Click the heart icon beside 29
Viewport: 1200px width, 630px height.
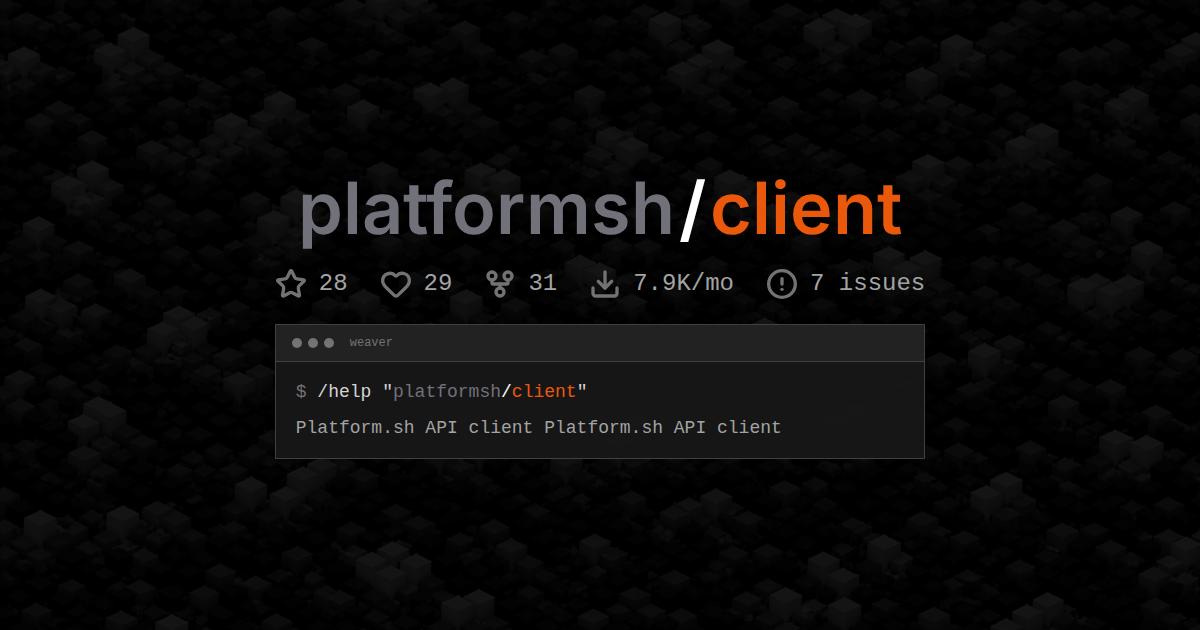tap(396, 284)
